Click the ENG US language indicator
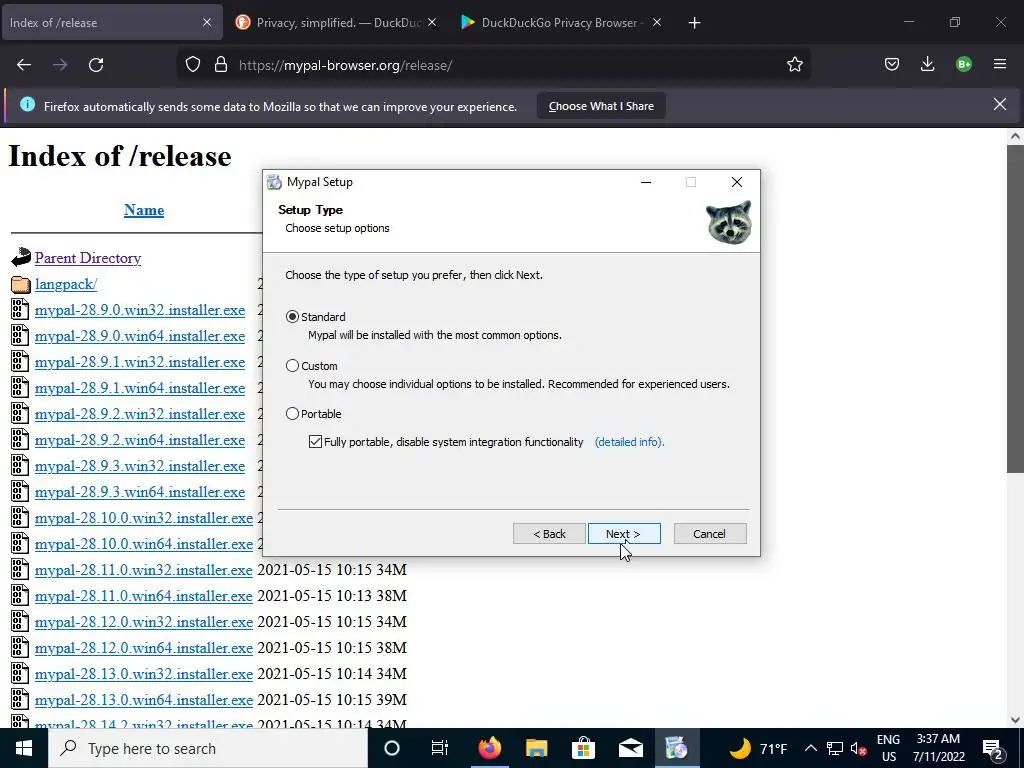This screenshot has width=1024, height=768. pos(888,748)
